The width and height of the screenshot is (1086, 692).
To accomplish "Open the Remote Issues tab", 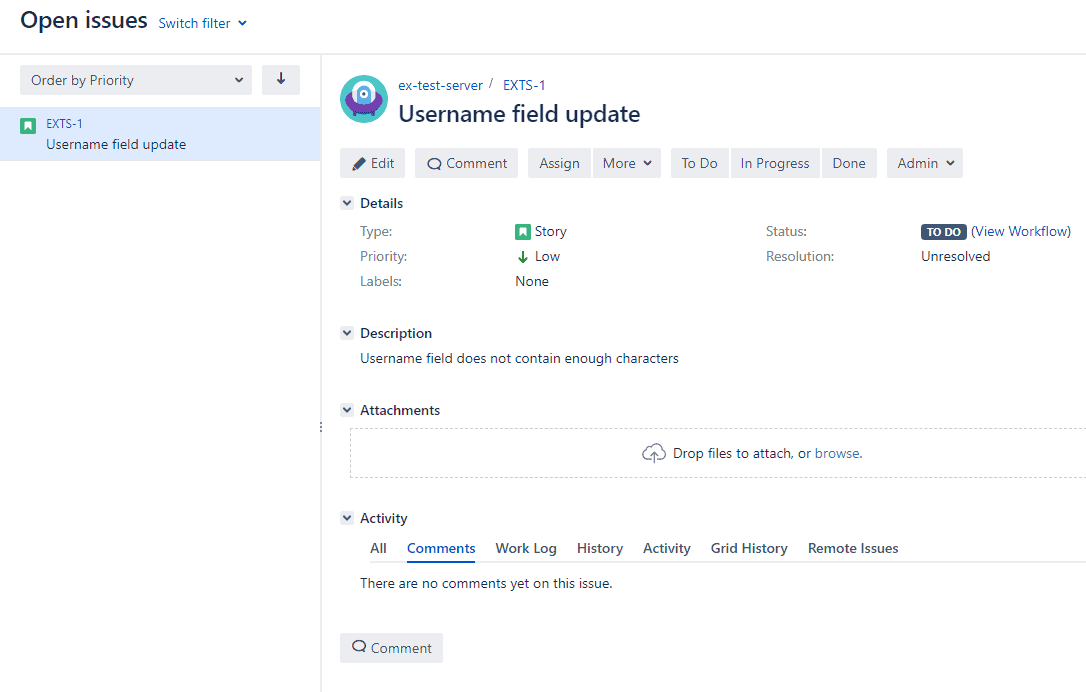I will click(x=853, y=548).
